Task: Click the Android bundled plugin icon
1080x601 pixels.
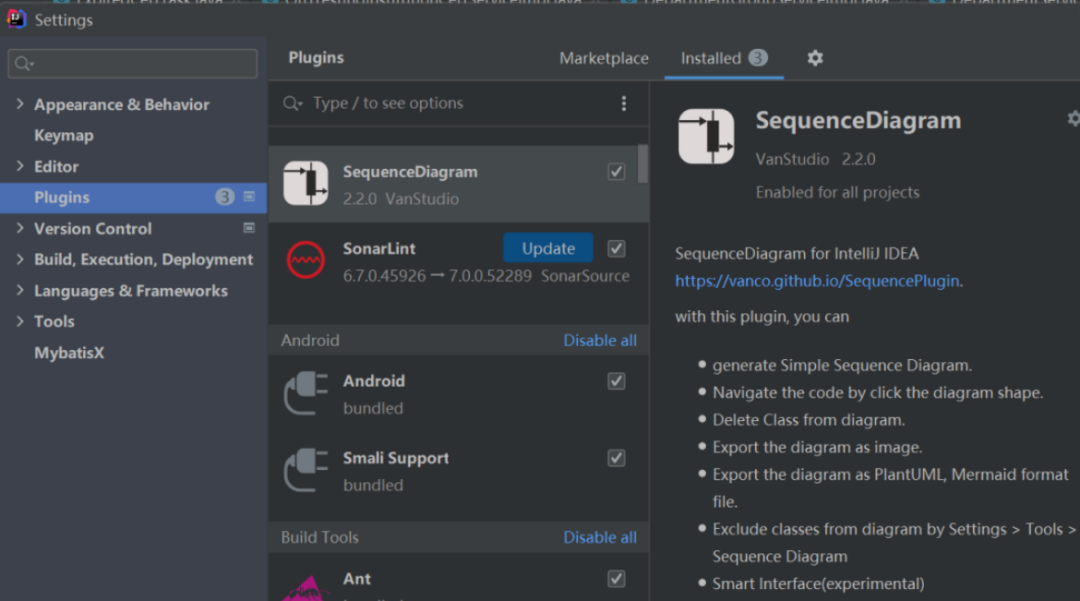Action: [x=305, y=393]
